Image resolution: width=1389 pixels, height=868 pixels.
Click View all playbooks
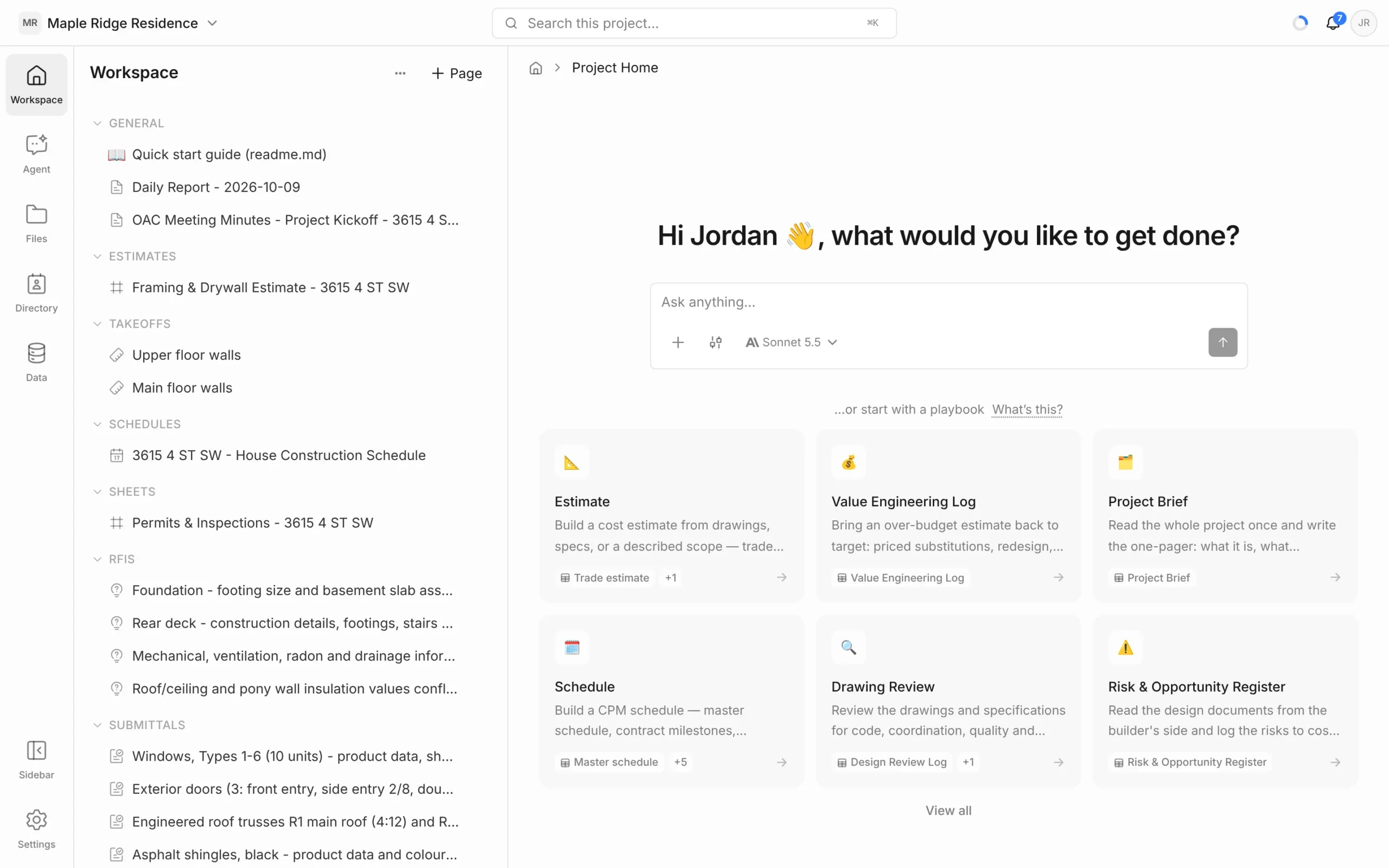(x=948, y=810)
